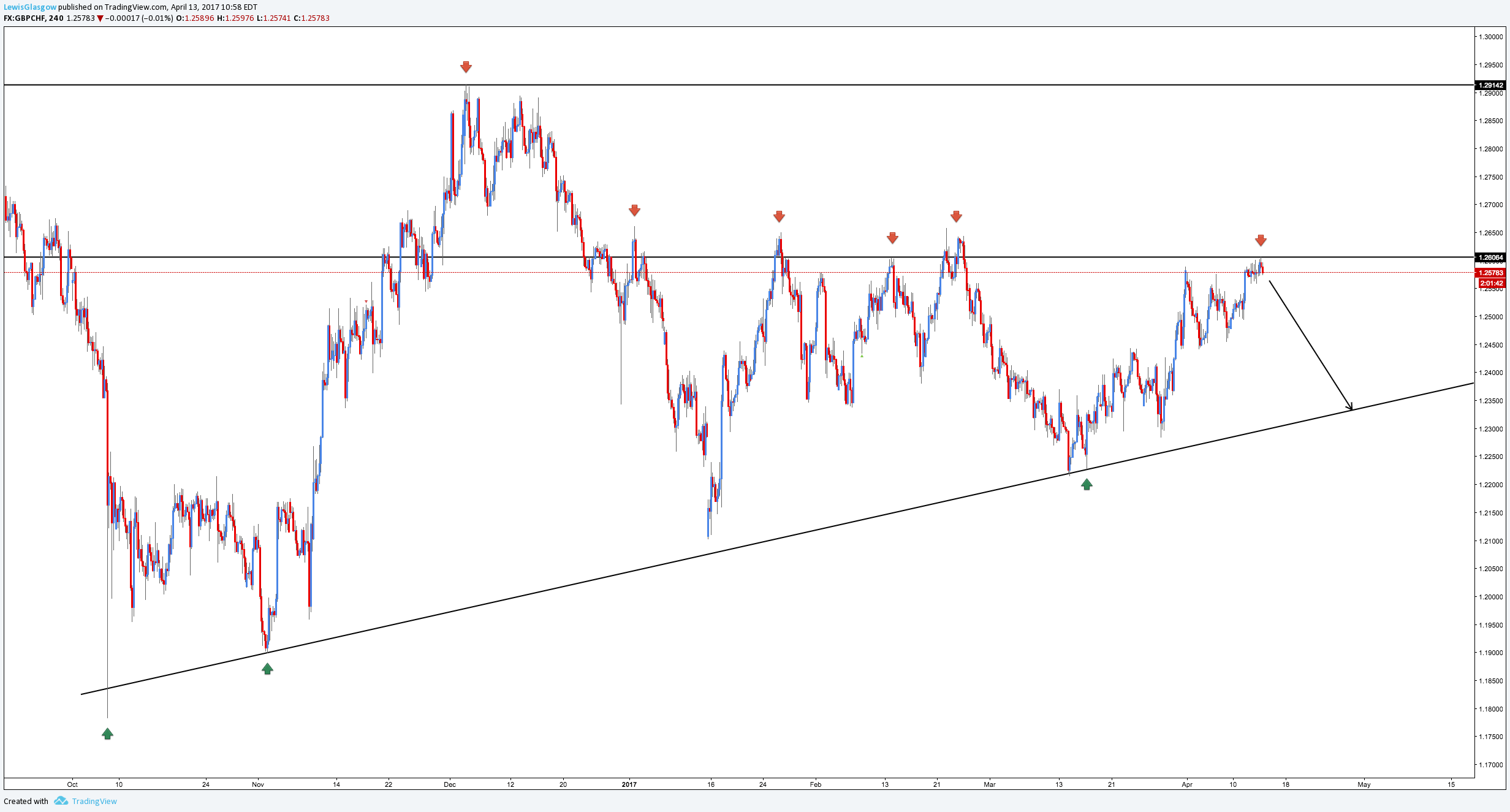Click the red down-triangle price change indicator
This screenshot has width=1510, height=812.
100,18
